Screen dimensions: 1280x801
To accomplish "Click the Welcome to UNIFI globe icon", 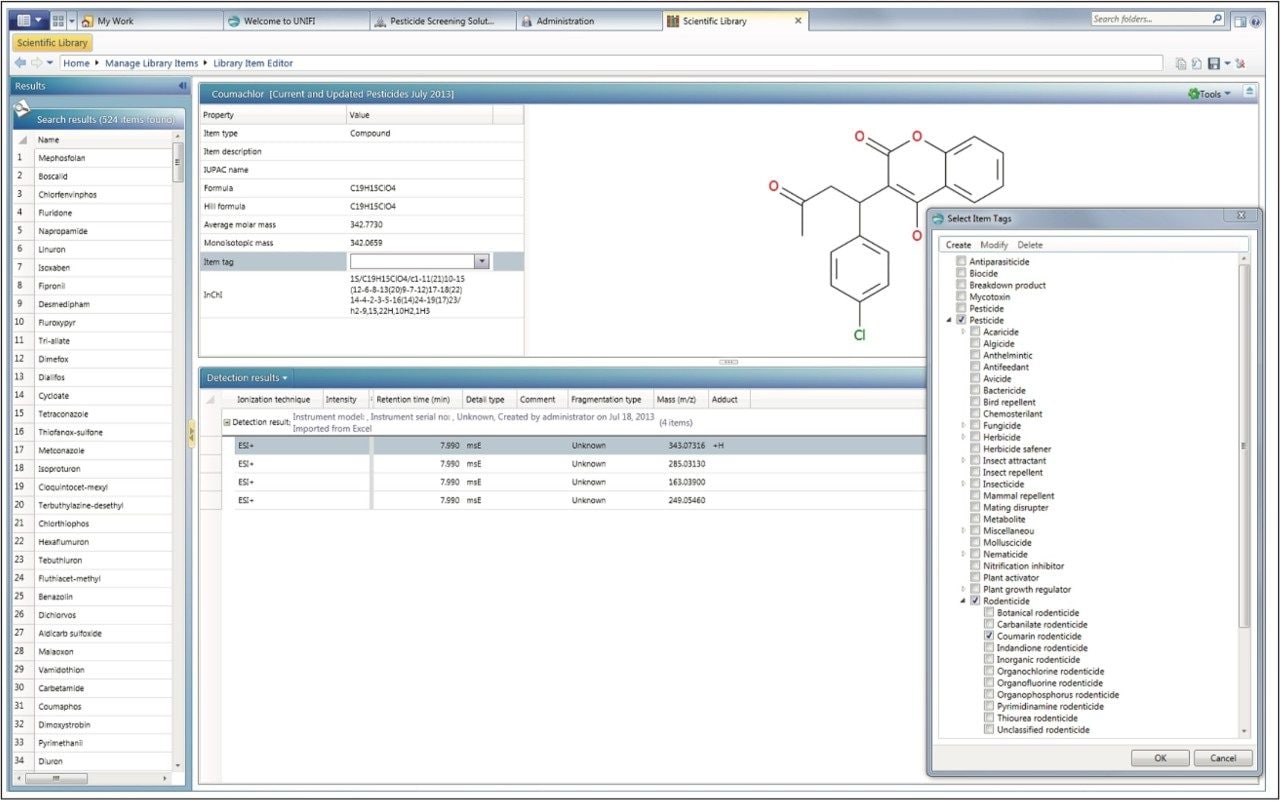I will [234, 21].
